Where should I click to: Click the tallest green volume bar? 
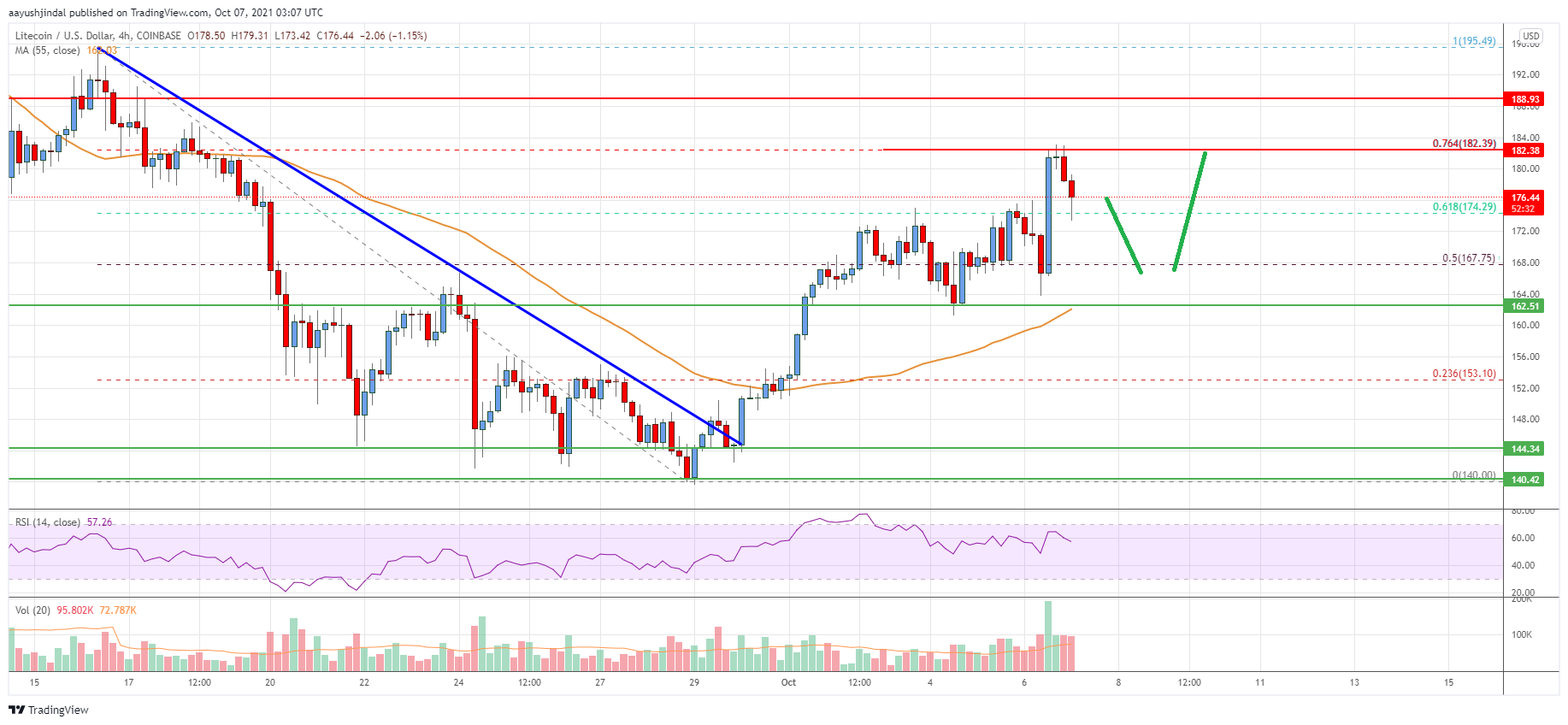coord(1048,636)
